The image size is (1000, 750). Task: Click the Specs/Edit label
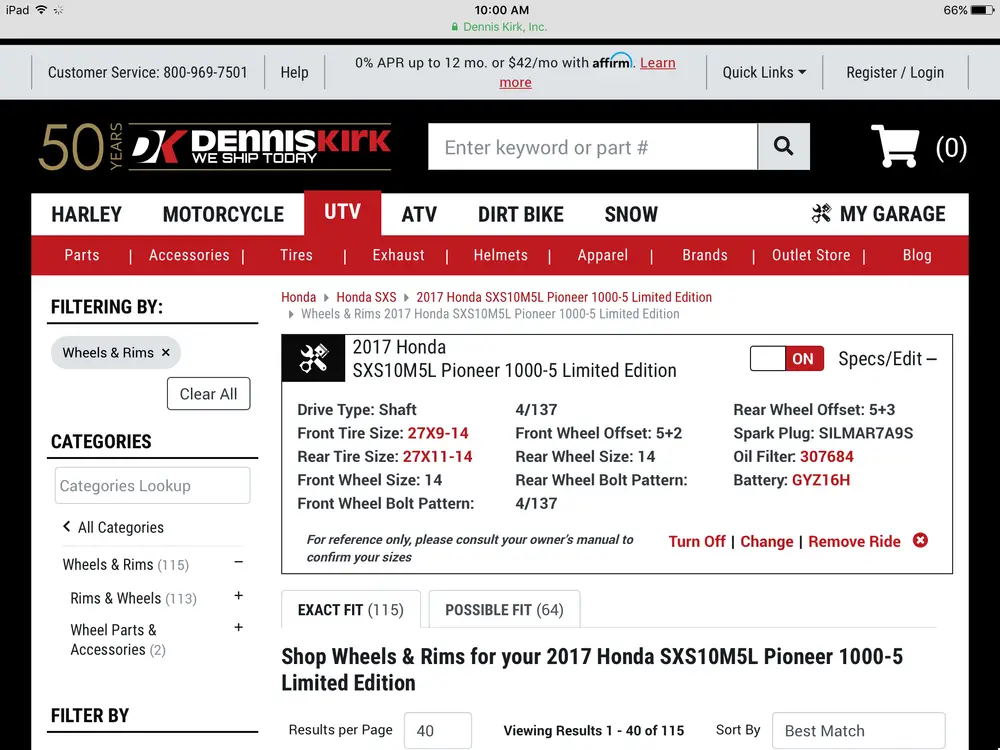tap(880, 359)
